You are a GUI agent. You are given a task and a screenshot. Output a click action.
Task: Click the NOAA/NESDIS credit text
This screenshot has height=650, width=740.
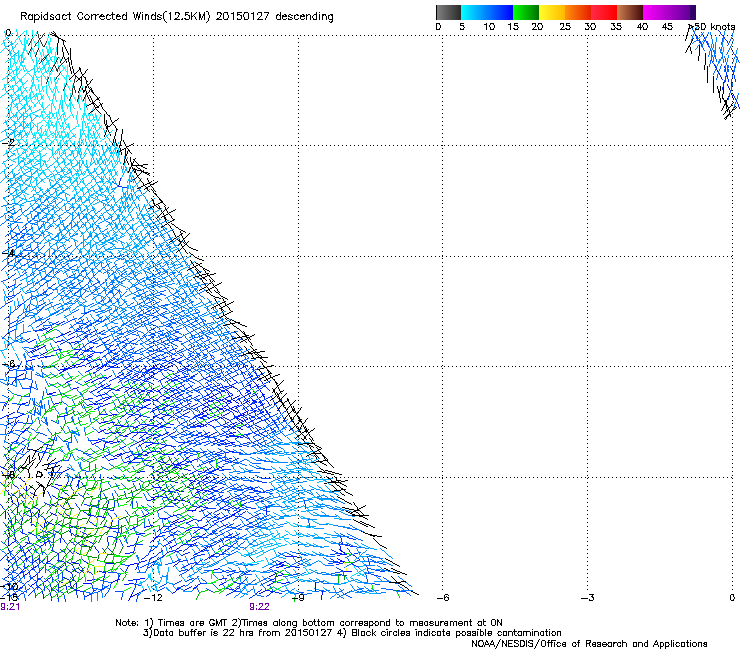pyautogui.click(x=589, y=644)
